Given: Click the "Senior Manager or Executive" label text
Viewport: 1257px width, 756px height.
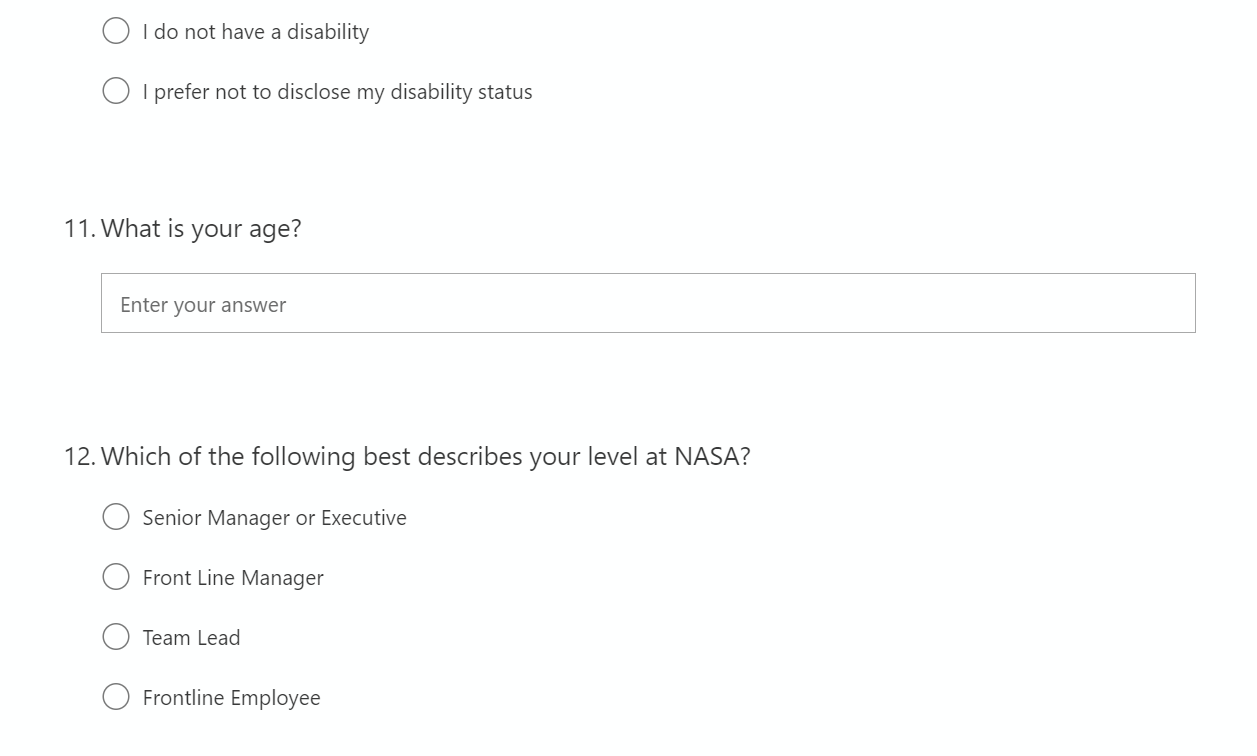Looking at the screenshot, I should click(274, 518).
